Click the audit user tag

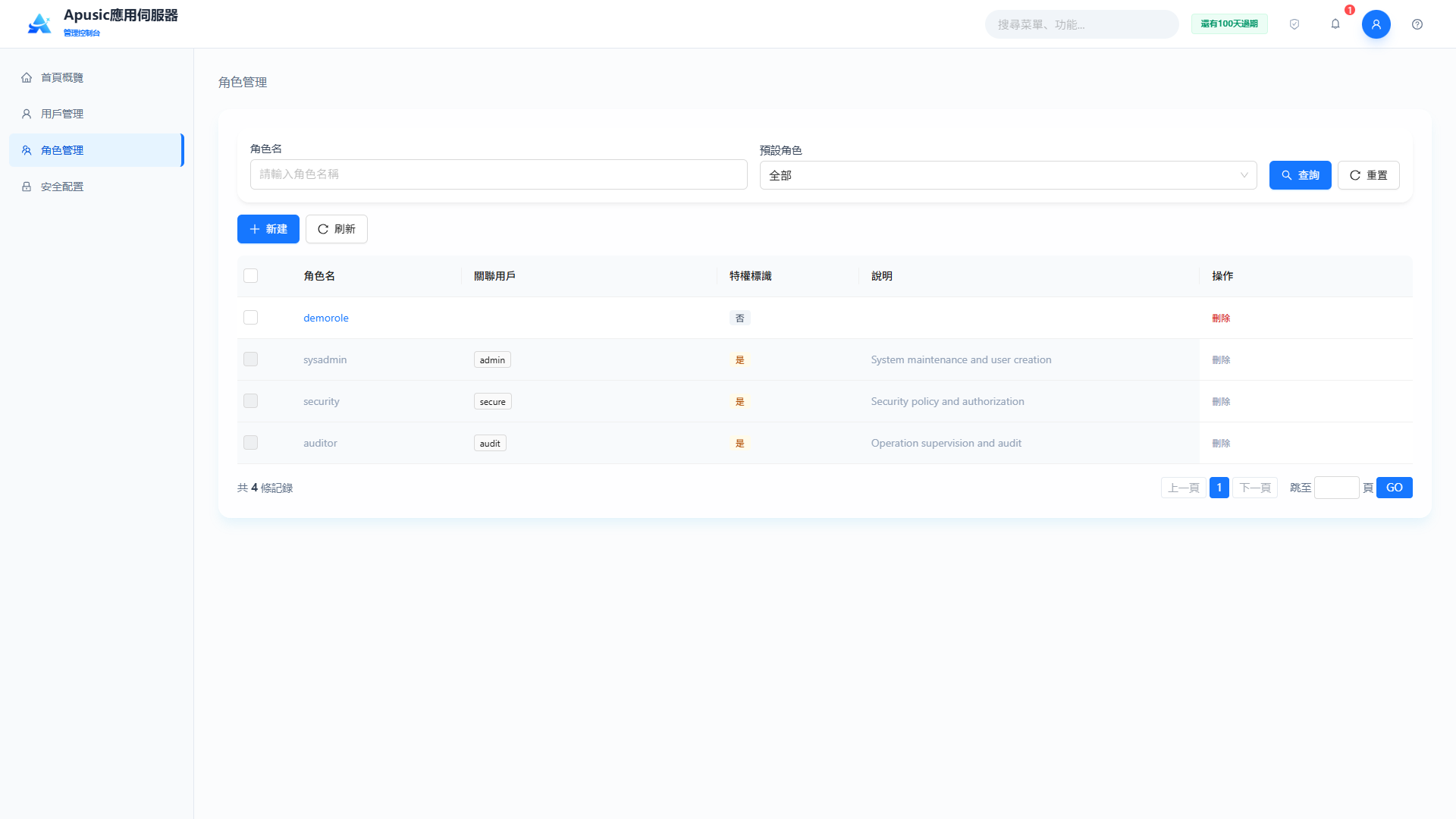coord(490,443)
